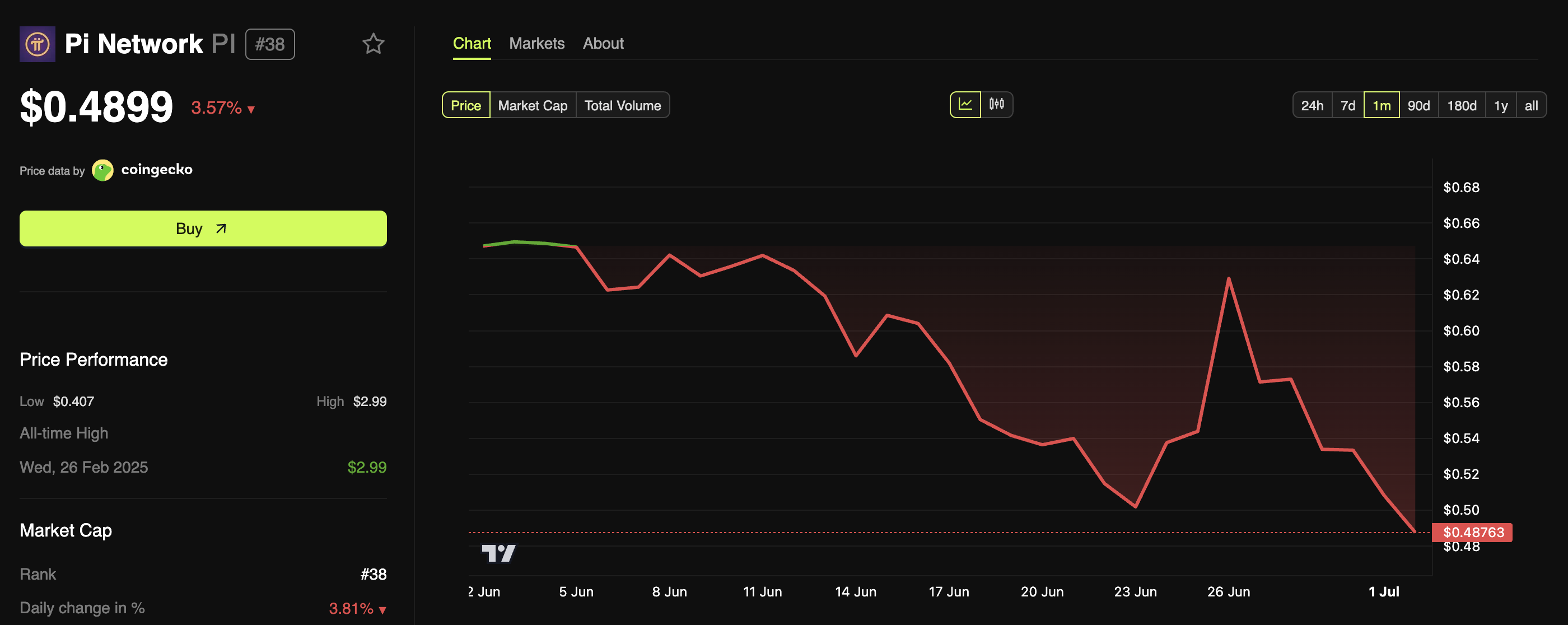Switch to line chart view icon

point(965,105)
